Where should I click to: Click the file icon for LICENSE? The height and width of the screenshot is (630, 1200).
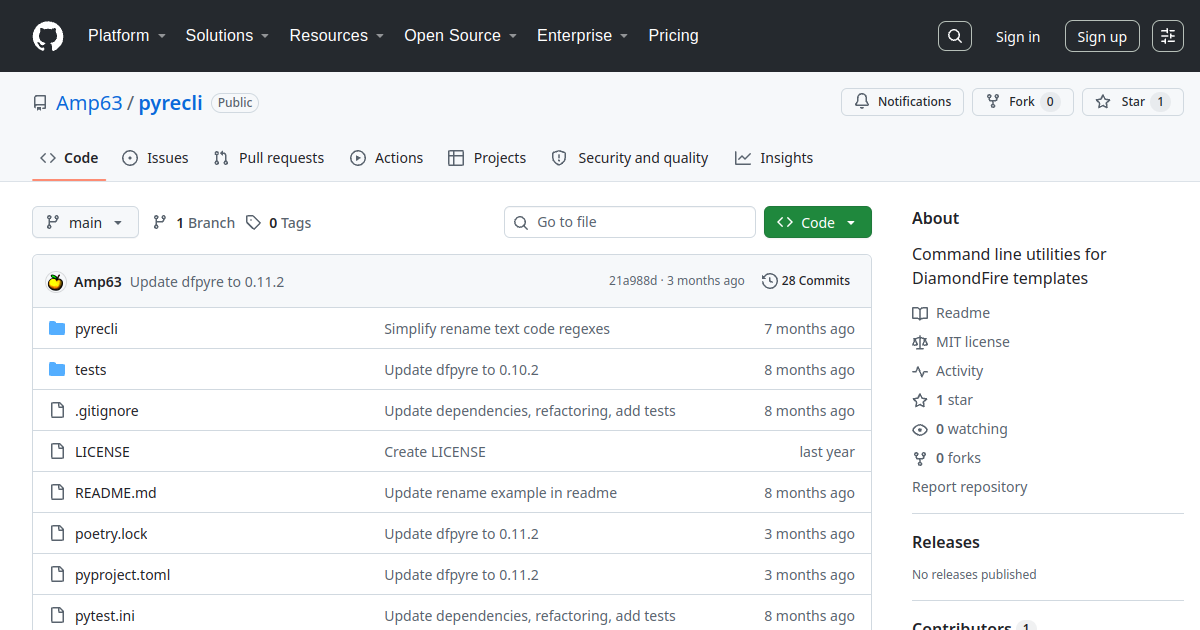pos(57,452)
